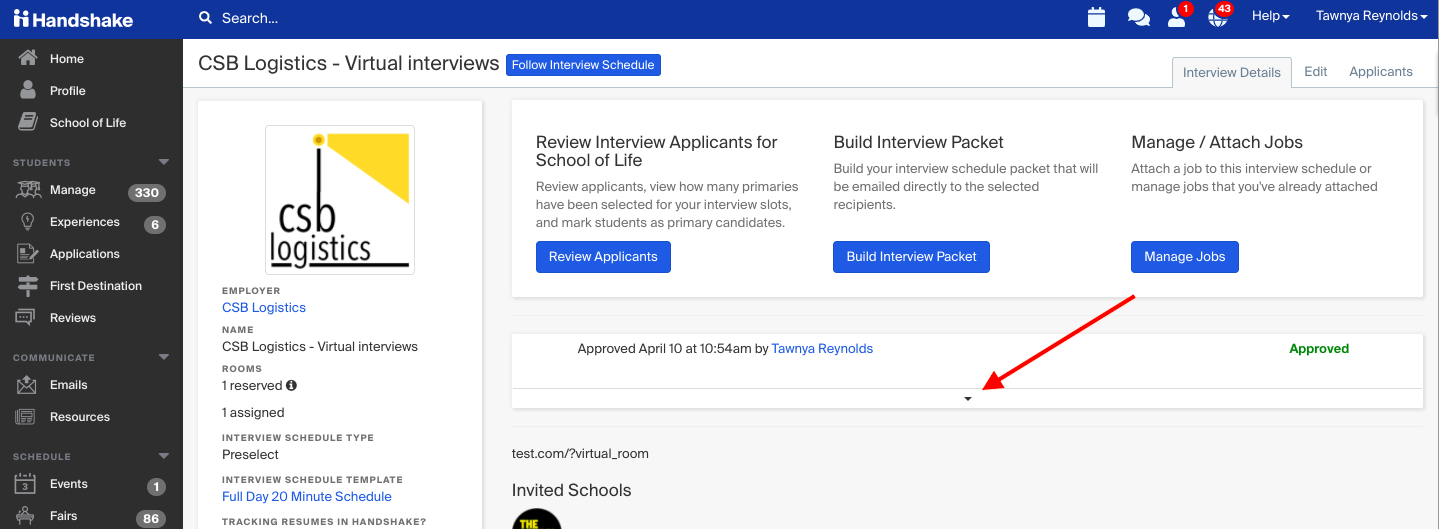Click the invited school thumbnail
1439x529 pixels.
pos(537,519)
